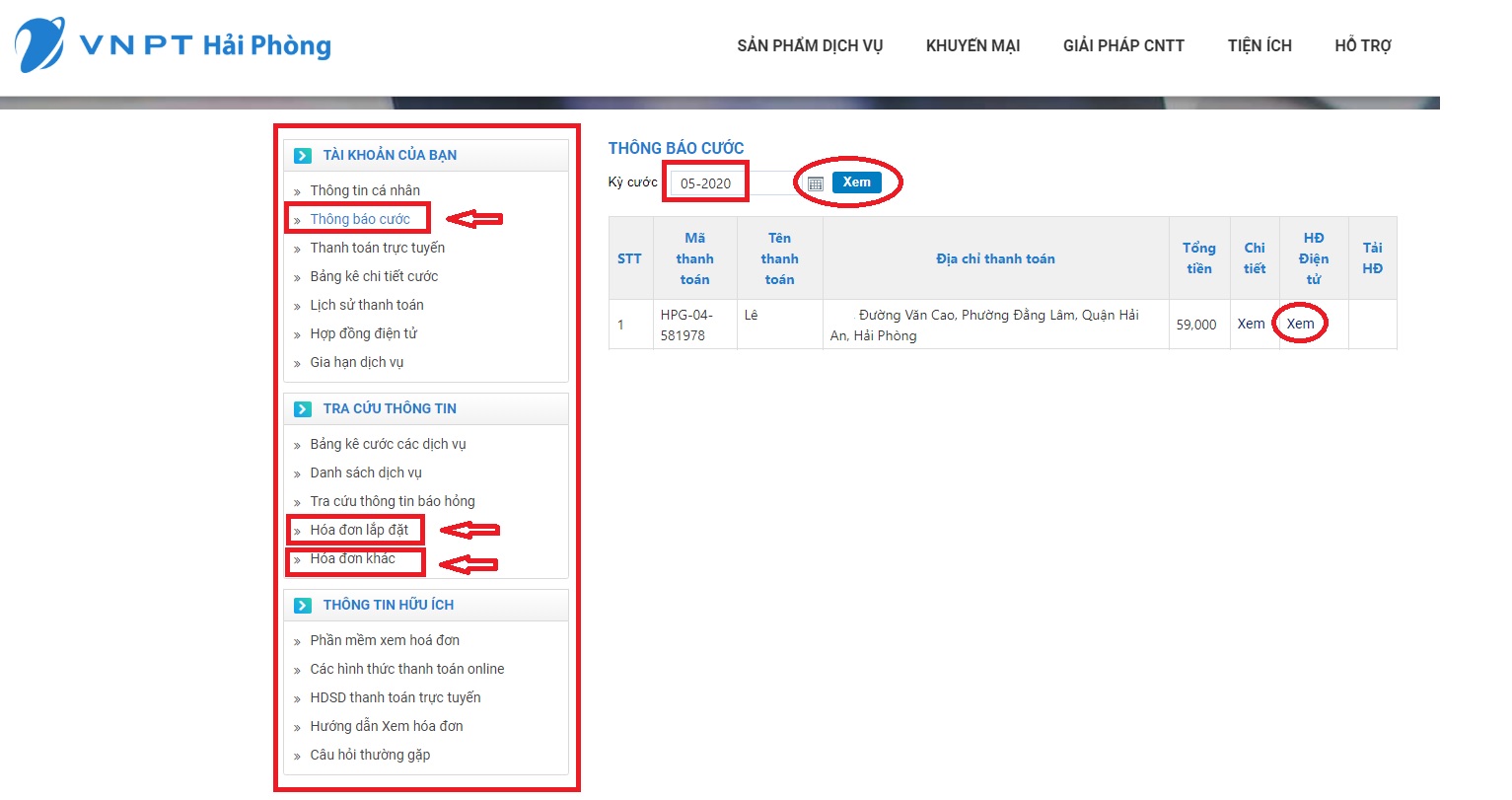Open Phần mềm xem hoá đơn link
This screenshot has width=1512, height=800.
point(385,640)
